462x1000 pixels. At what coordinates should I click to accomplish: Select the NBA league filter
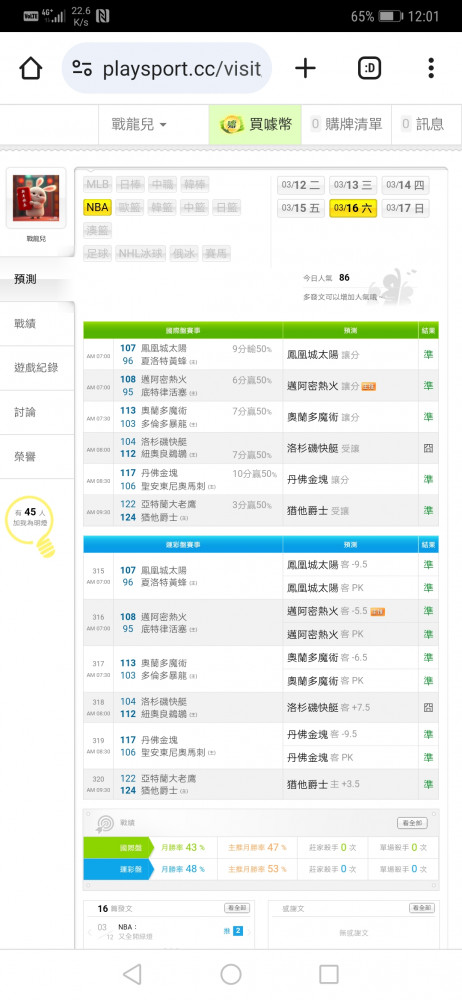tap(98, 207)
